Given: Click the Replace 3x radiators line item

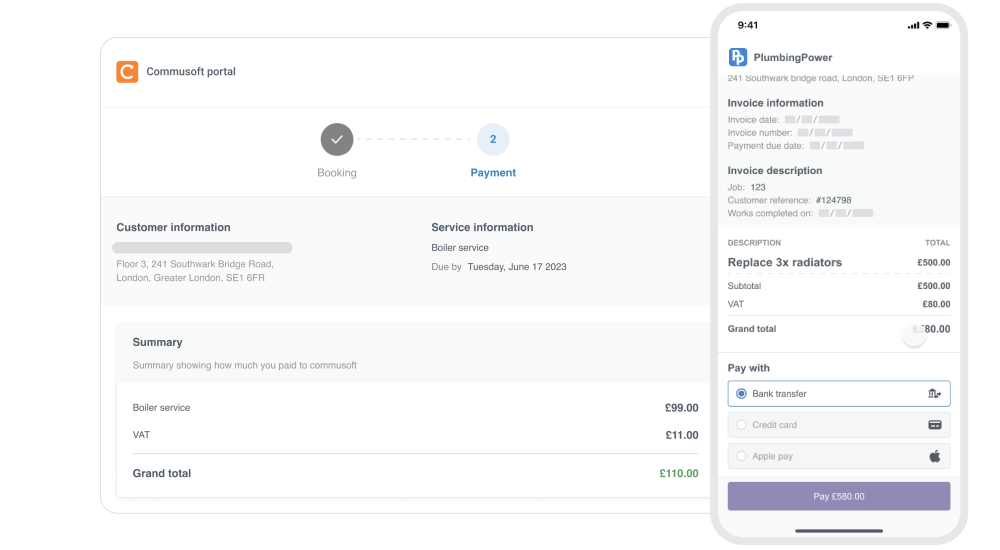Looking at the screenshot, I should (785, 263).
